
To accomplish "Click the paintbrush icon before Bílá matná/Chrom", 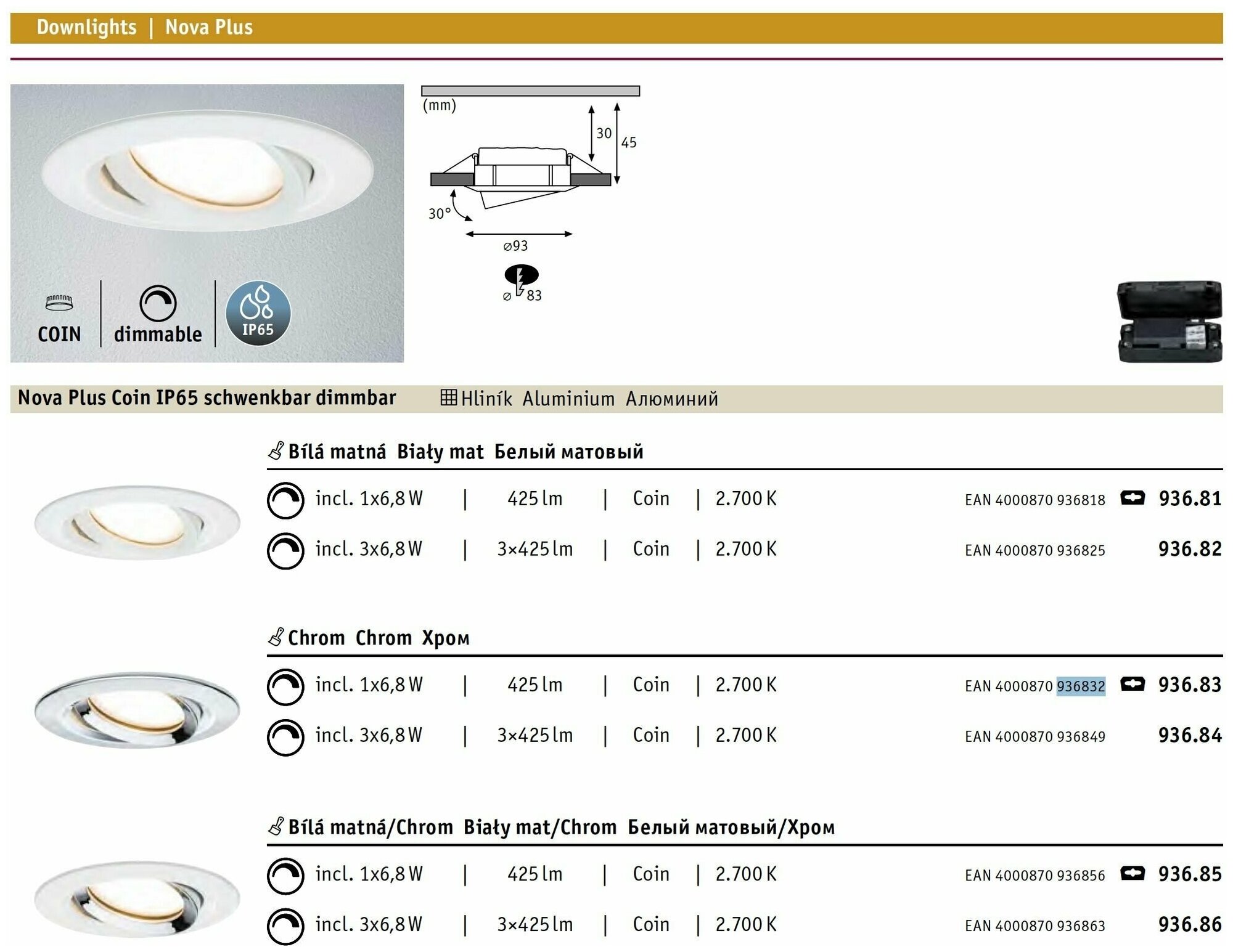I will tap(276, 826).
